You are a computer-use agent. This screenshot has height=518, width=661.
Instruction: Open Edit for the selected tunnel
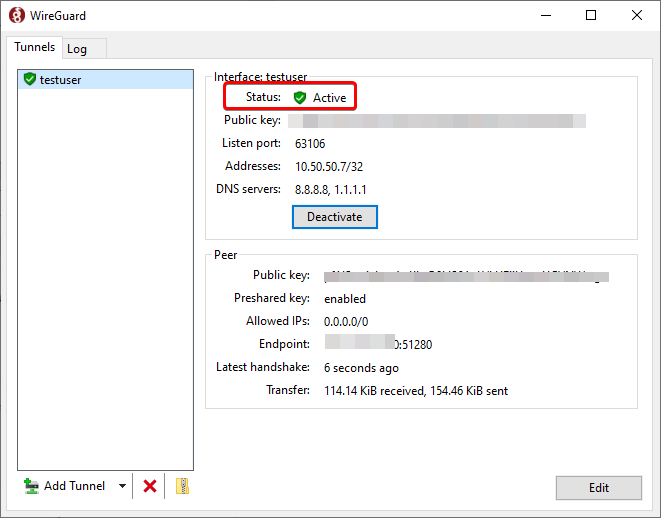click(598, 488)
